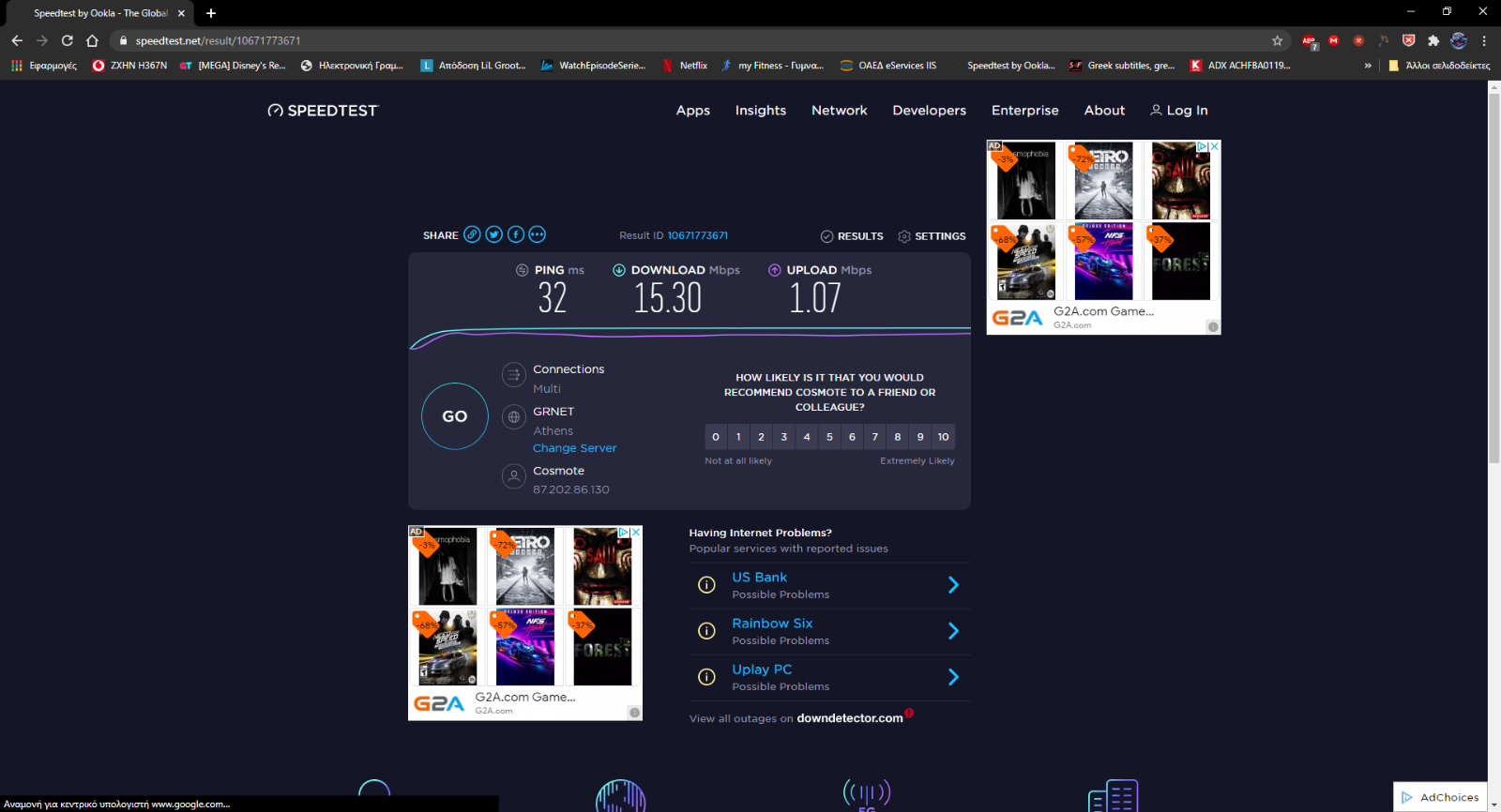Close the top-right G2A ad
This screenshot has width=1501, height=812.
click(x=1214, y=147)
